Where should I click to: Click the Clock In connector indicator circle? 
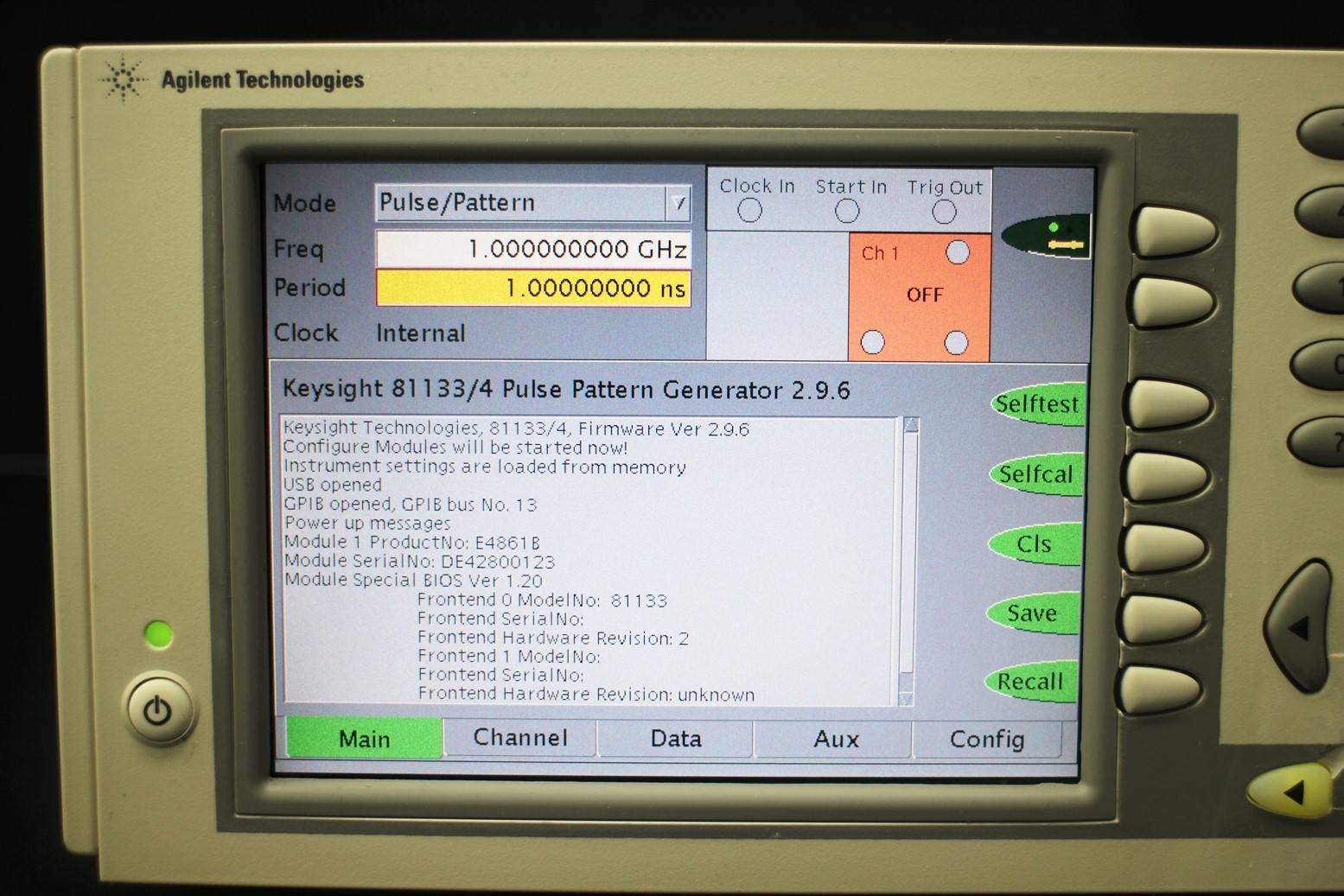[x=749, y=210]
